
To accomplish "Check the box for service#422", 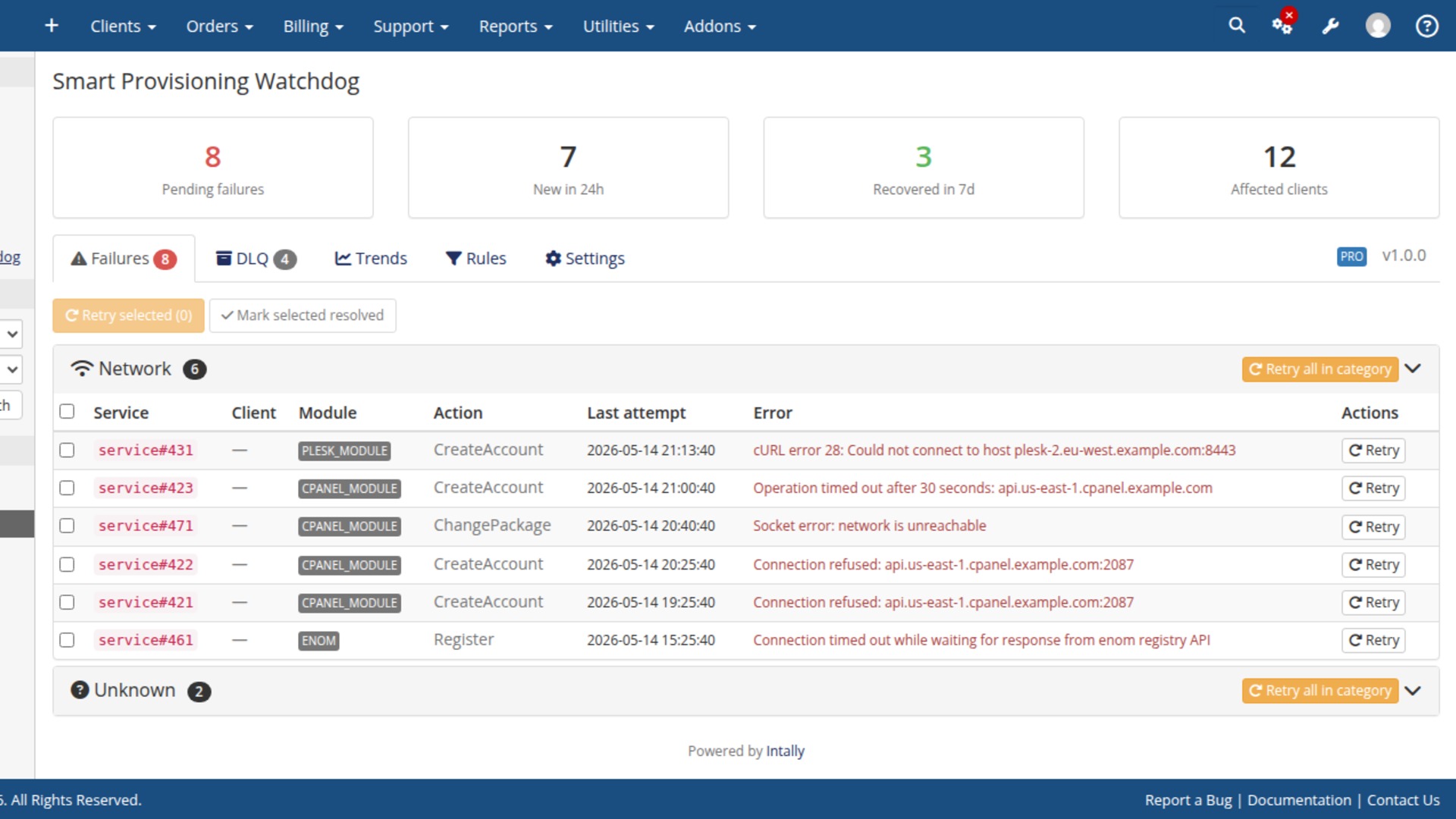I will click(67, 564).
